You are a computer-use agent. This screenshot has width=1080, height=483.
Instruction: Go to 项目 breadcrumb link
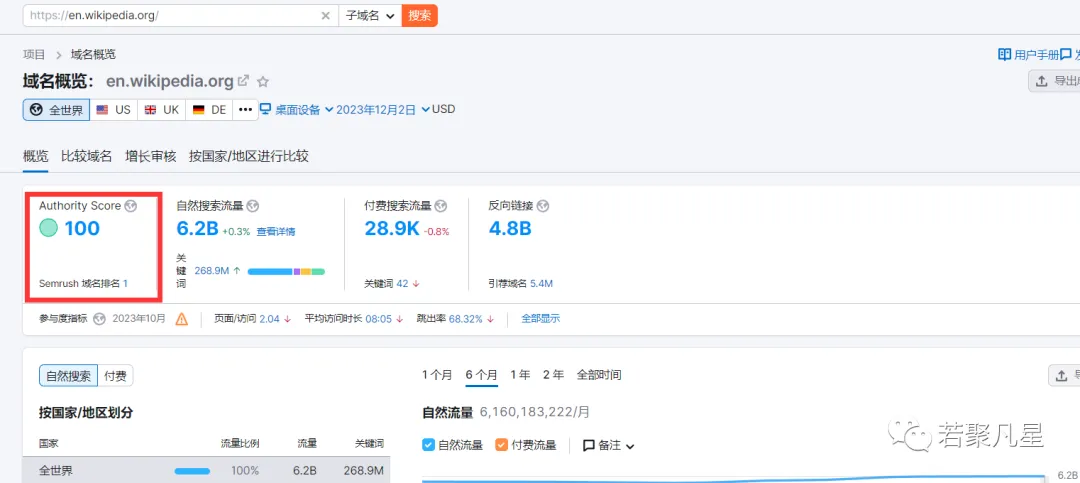(x=34, y=54)
